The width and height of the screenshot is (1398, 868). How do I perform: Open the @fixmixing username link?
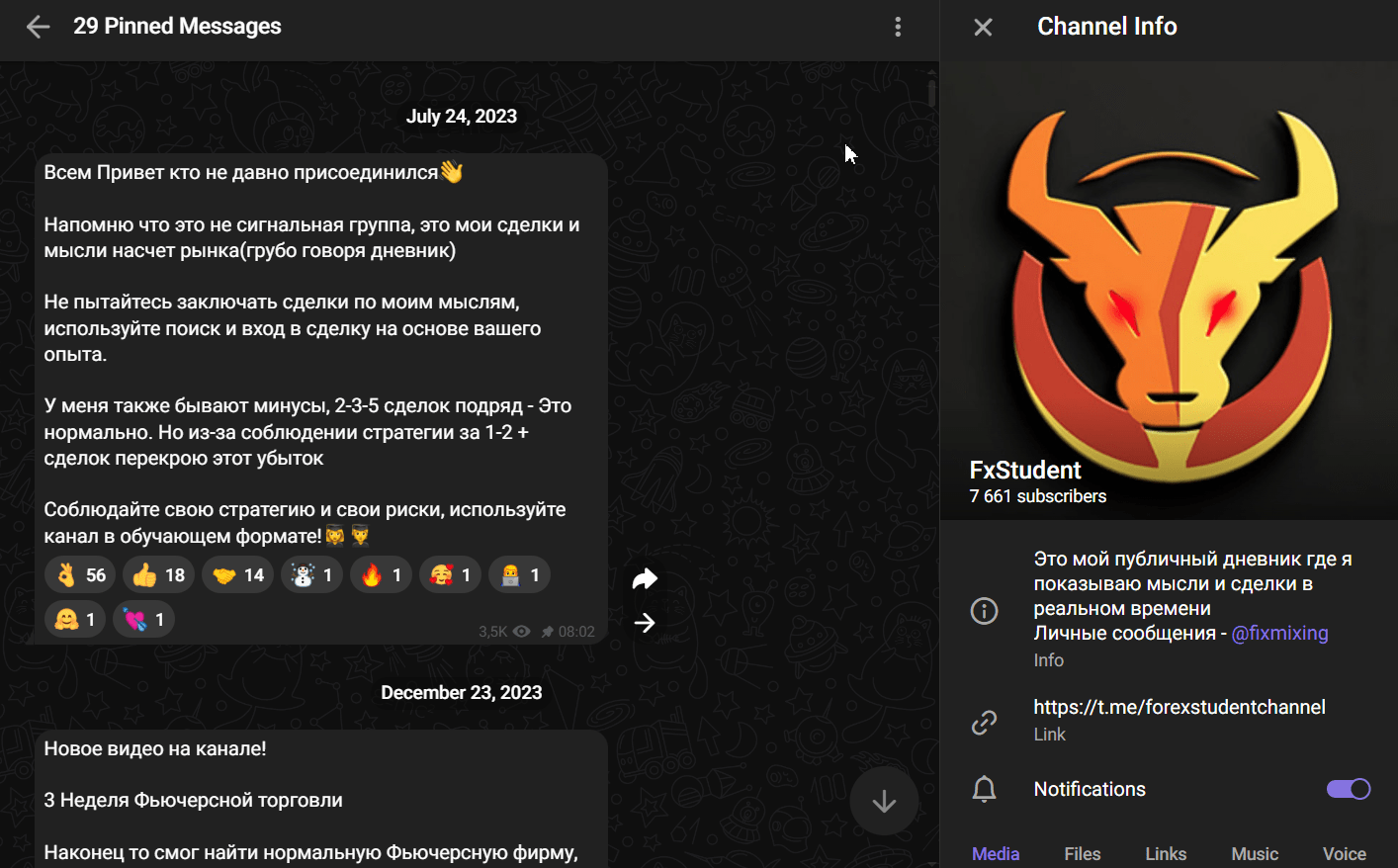point(1279,634)
